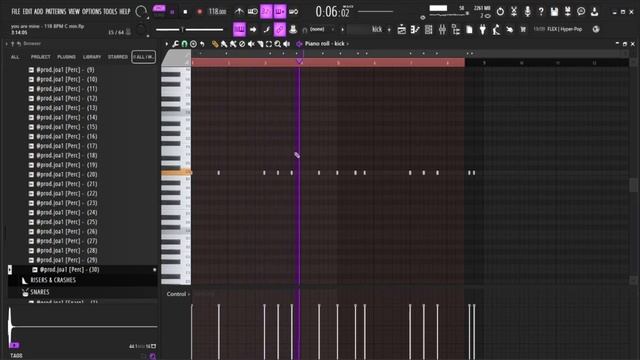This screenshot has height=360, width=640.
Task: Click the pause playback button
Action: [172, 12]
